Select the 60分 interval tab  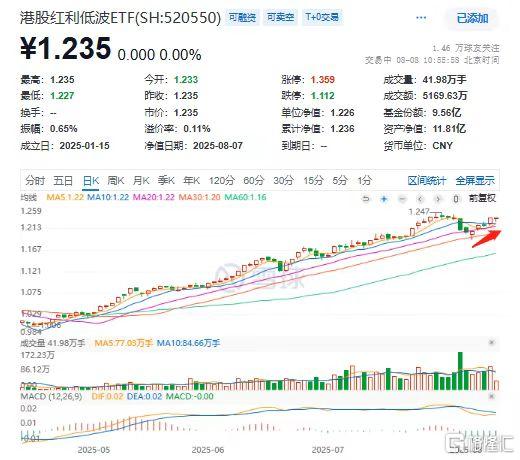click(x=253, y=181)
